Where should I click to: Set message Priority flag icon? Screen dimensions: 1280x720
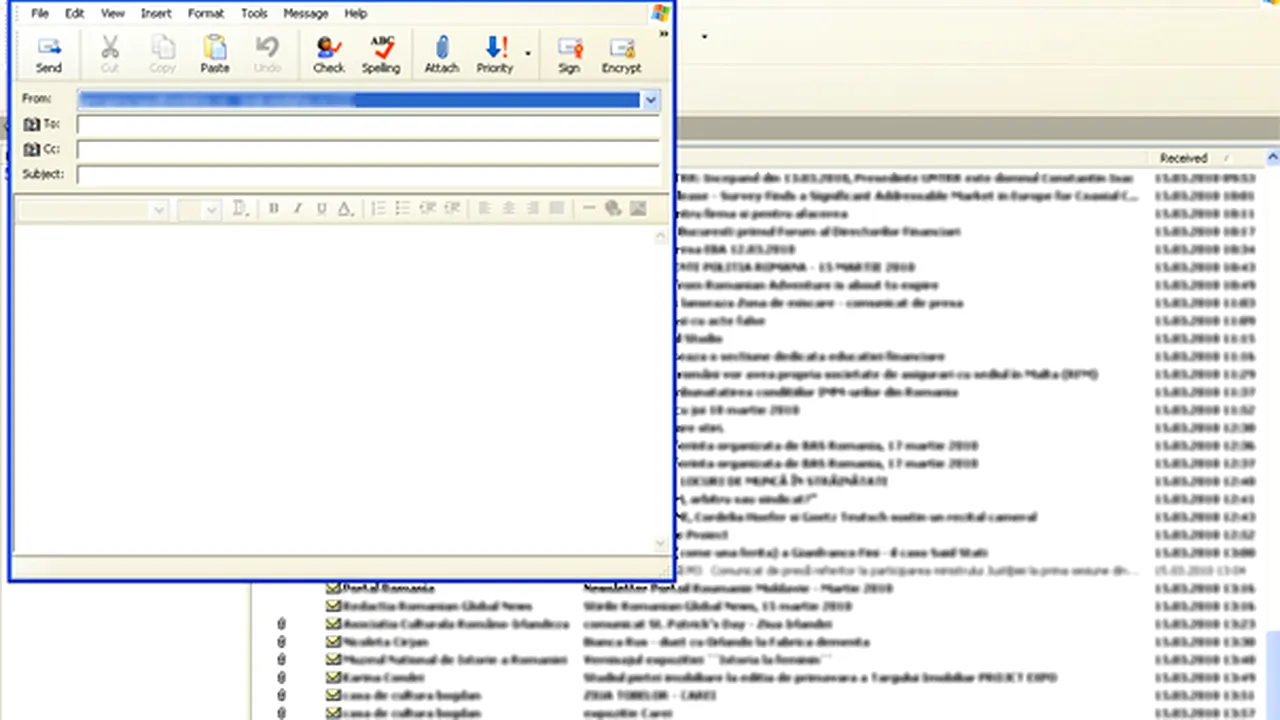pyautogui.click(x=494, y=54)
